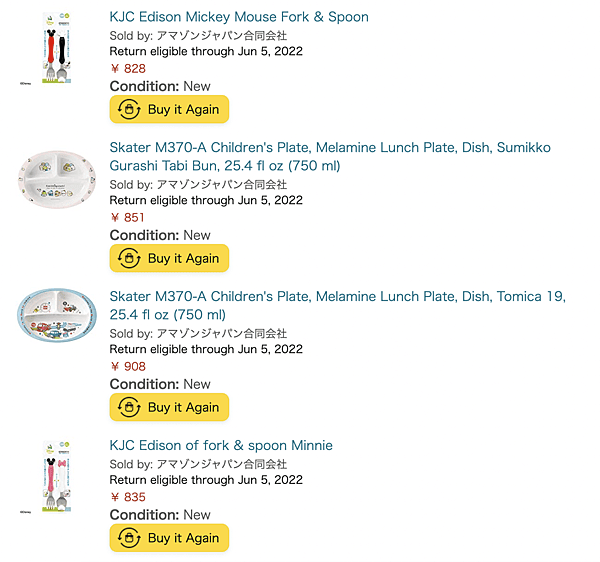Click seller name under Minnie item
This screenshot has height=562, width=600.
[222, 464]
